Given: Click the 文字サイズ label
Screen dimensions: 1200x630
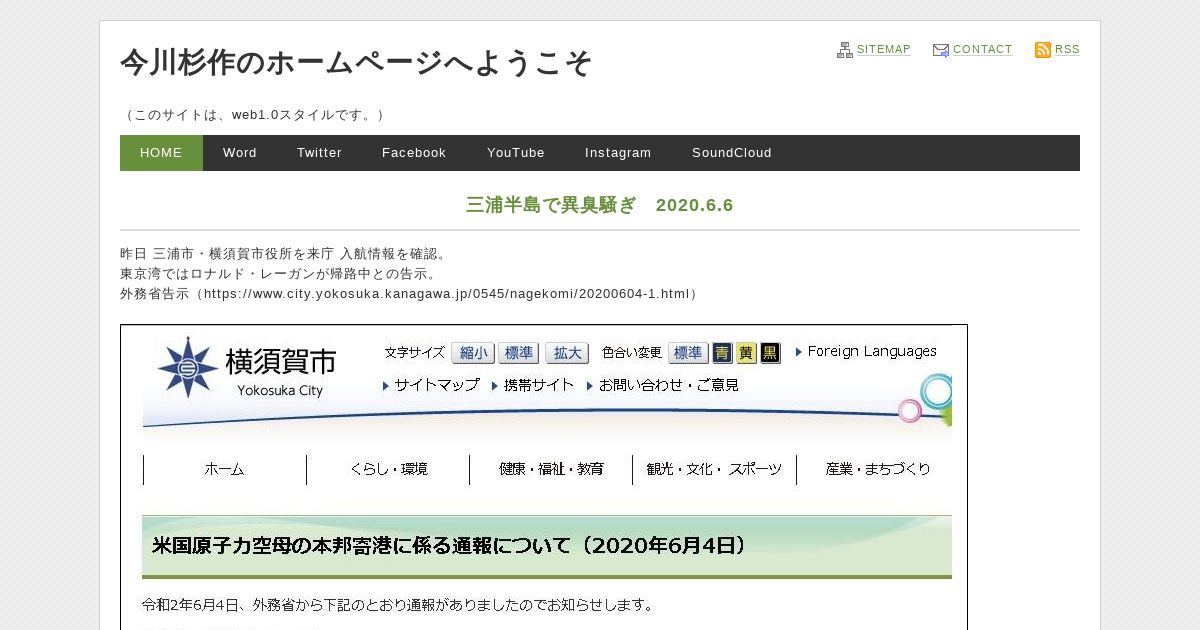Looking at the screenshot, I should coord(415,353).
